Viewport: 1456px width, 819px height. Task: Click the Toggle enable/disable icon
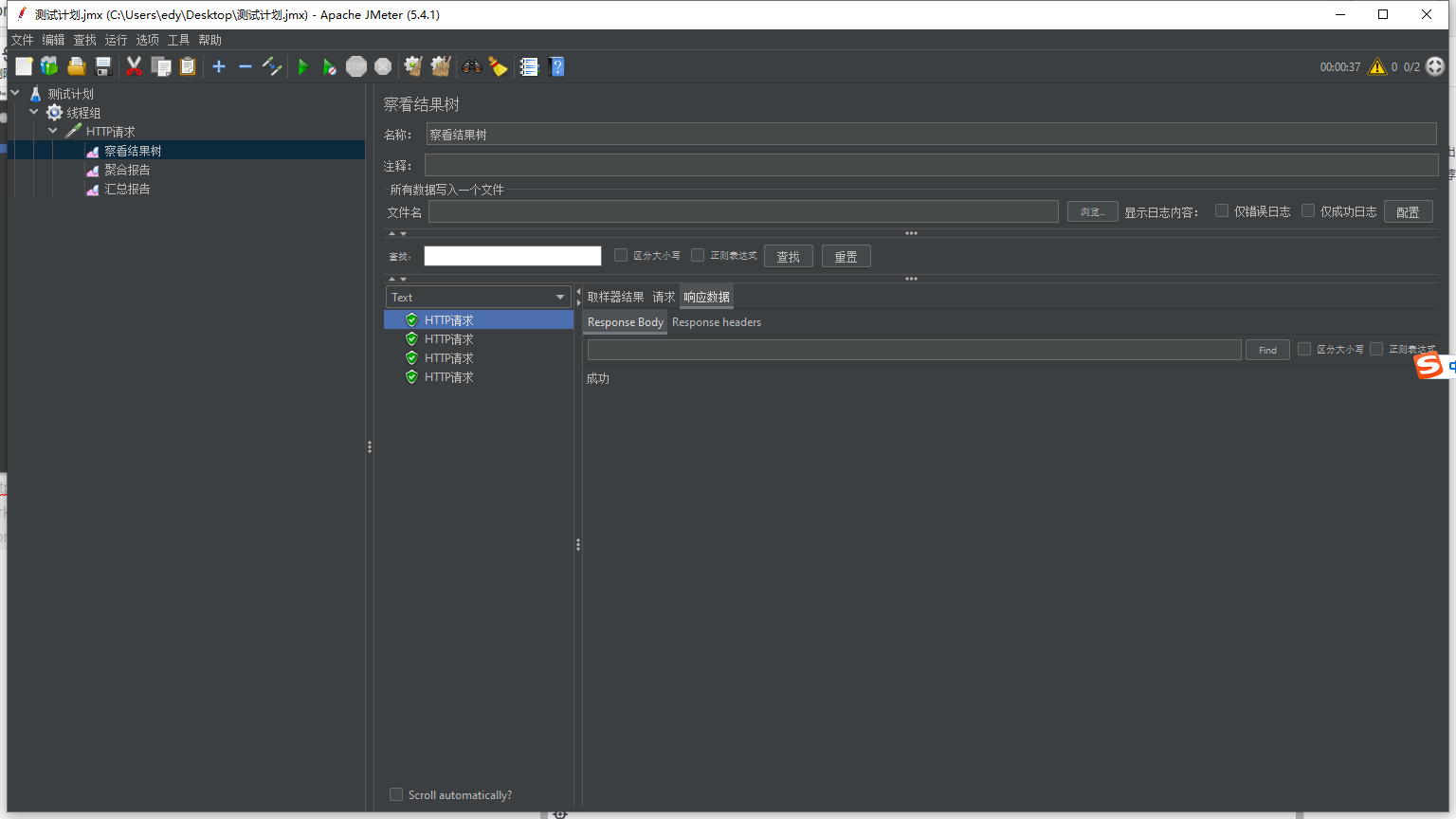[x=272, y=66]
